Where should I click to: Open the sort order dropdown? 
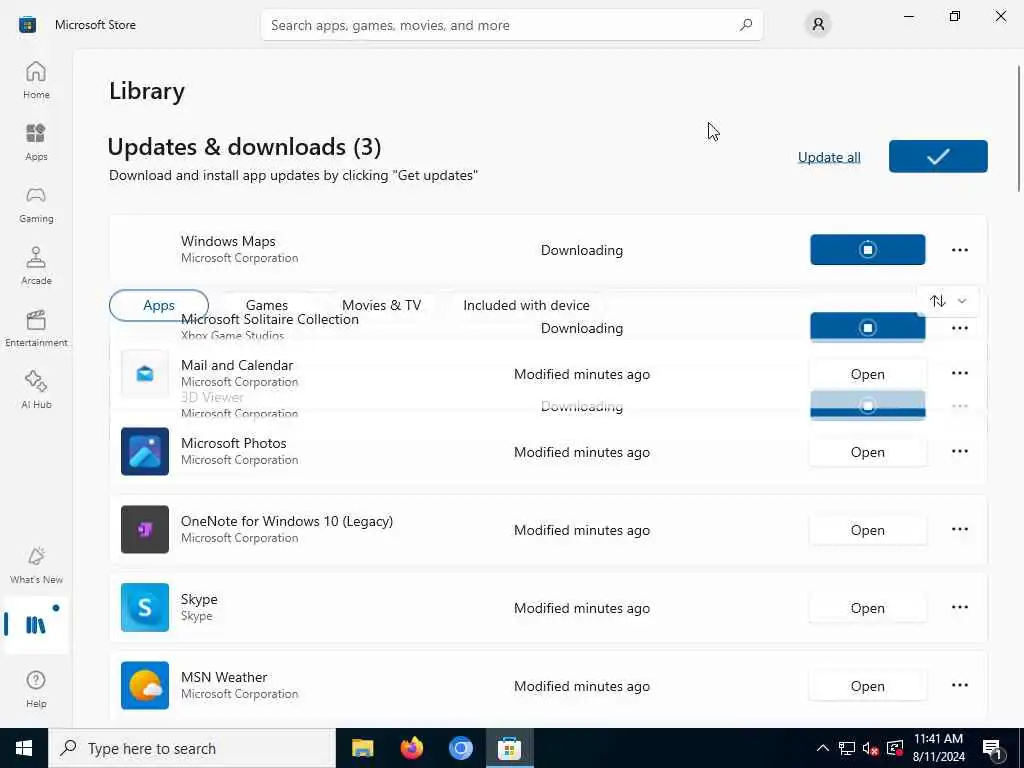(948, 301)
